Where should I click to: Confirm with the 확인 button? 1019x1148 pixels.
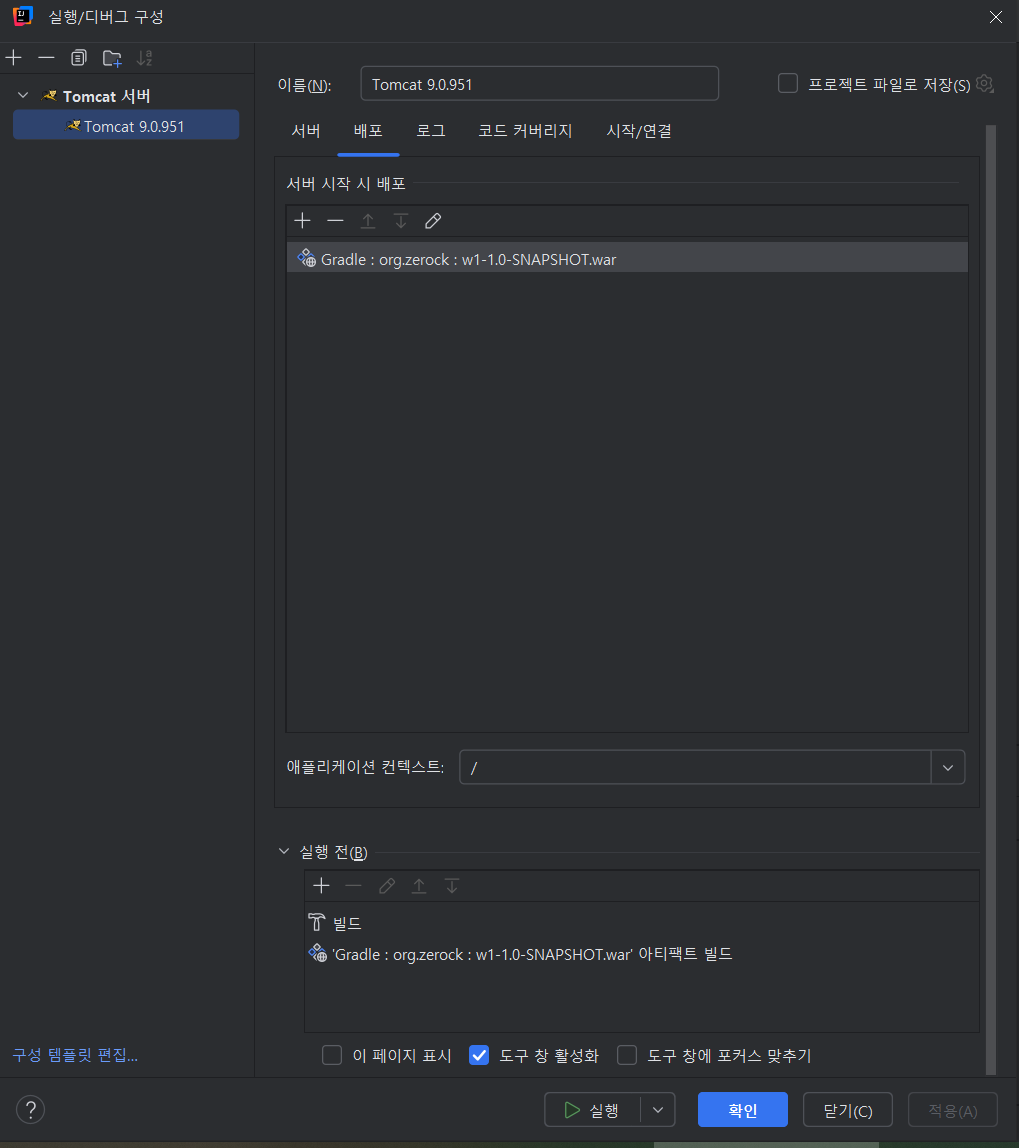(743, 1110)
